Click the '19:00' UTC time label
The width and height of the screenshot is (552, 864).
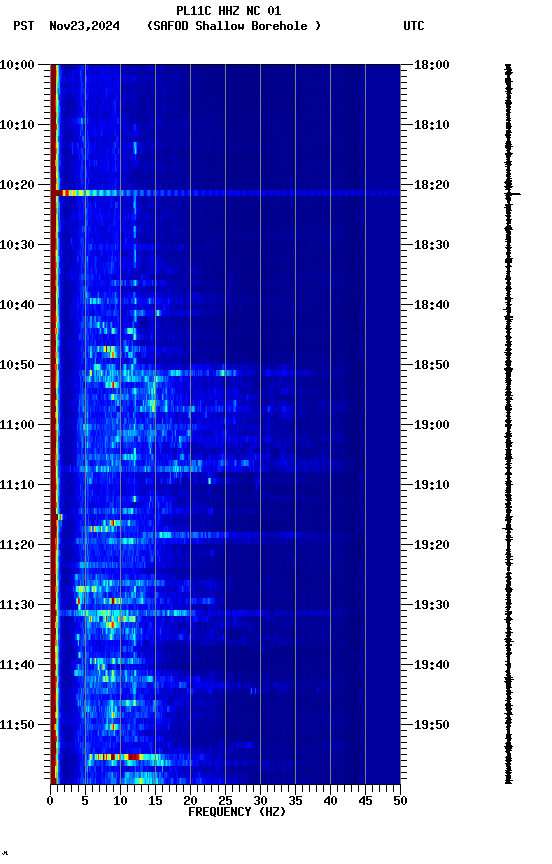pyautogui.click(x=432, y=425)
